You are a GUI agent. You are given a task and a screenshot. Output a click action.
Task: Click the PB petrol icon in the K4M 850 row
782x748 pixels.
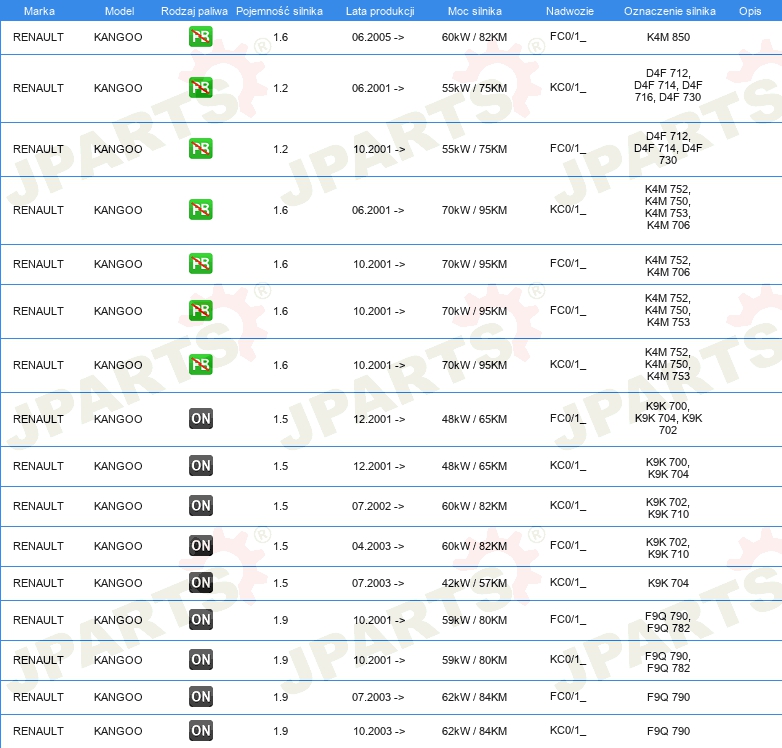pos(200,37)
